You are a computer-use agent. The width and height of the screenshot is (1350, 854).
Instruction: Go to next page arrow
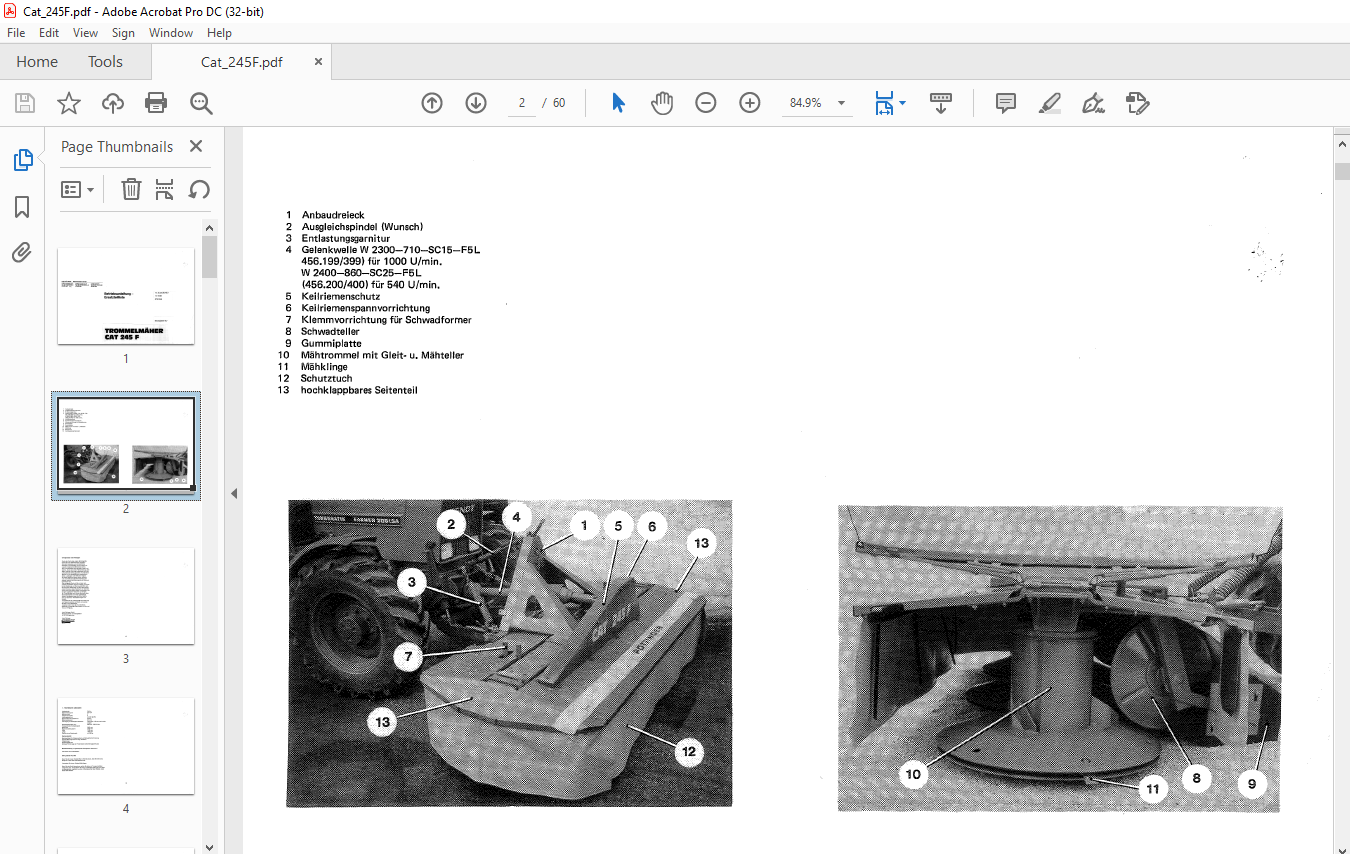tap(476, 103)
